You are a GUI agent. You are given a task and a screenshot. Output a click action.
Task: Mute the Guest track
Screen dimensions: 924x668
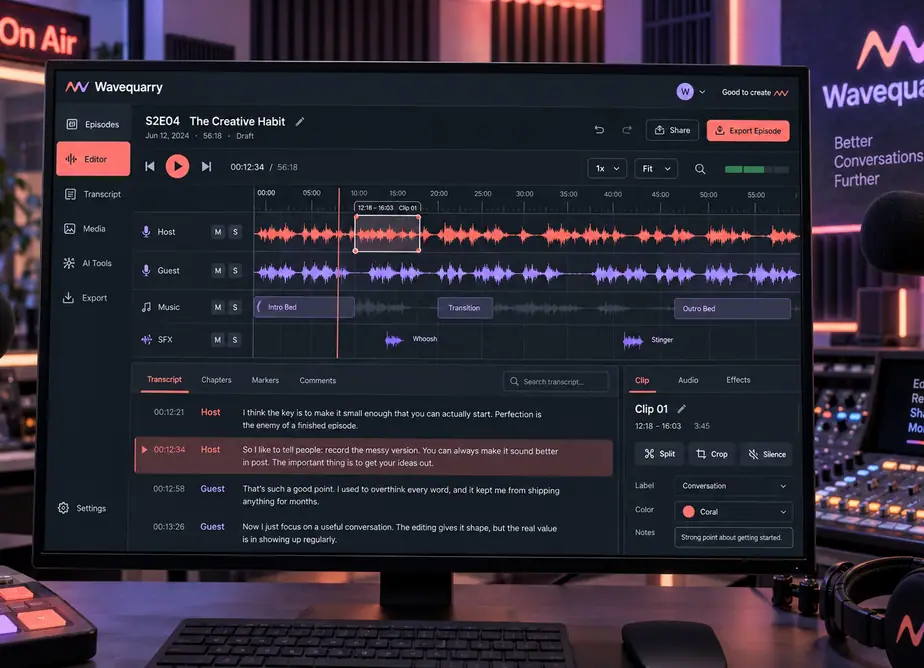(x=218, y=270)
